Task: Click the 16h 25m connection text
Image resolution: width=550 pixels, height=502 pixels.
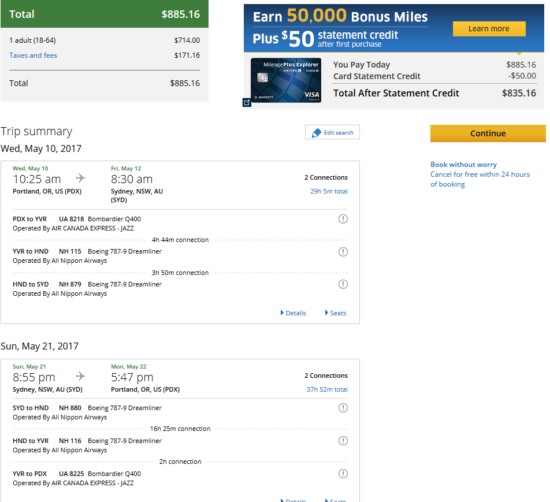Action: (x=180, y=429)
